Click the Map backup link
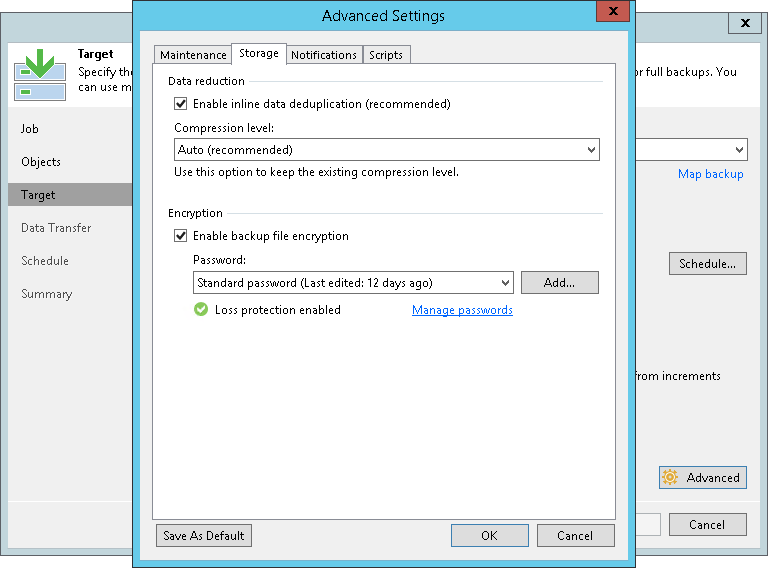 click(x=710, y=174)
